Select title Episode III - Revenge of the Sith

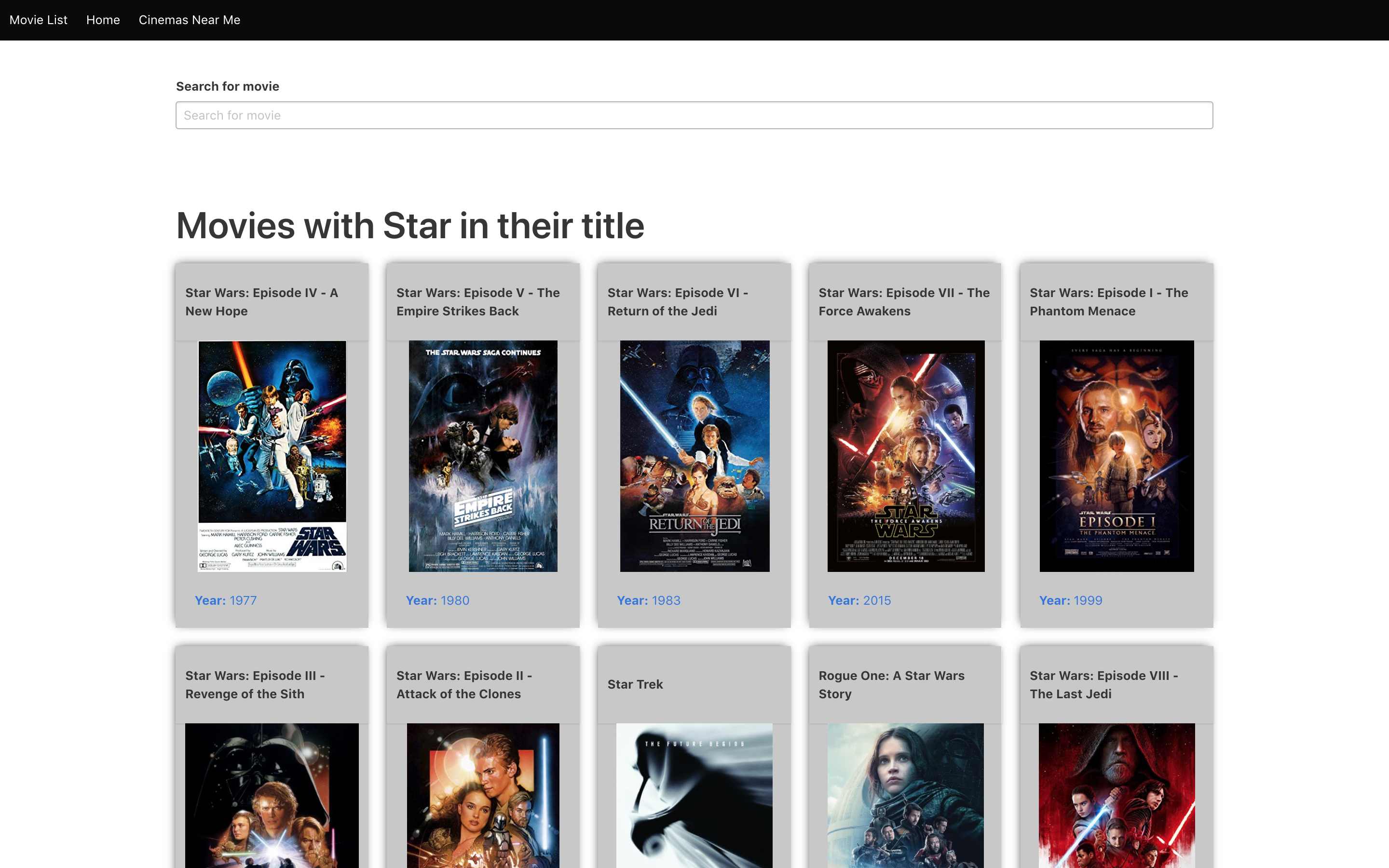255,685
